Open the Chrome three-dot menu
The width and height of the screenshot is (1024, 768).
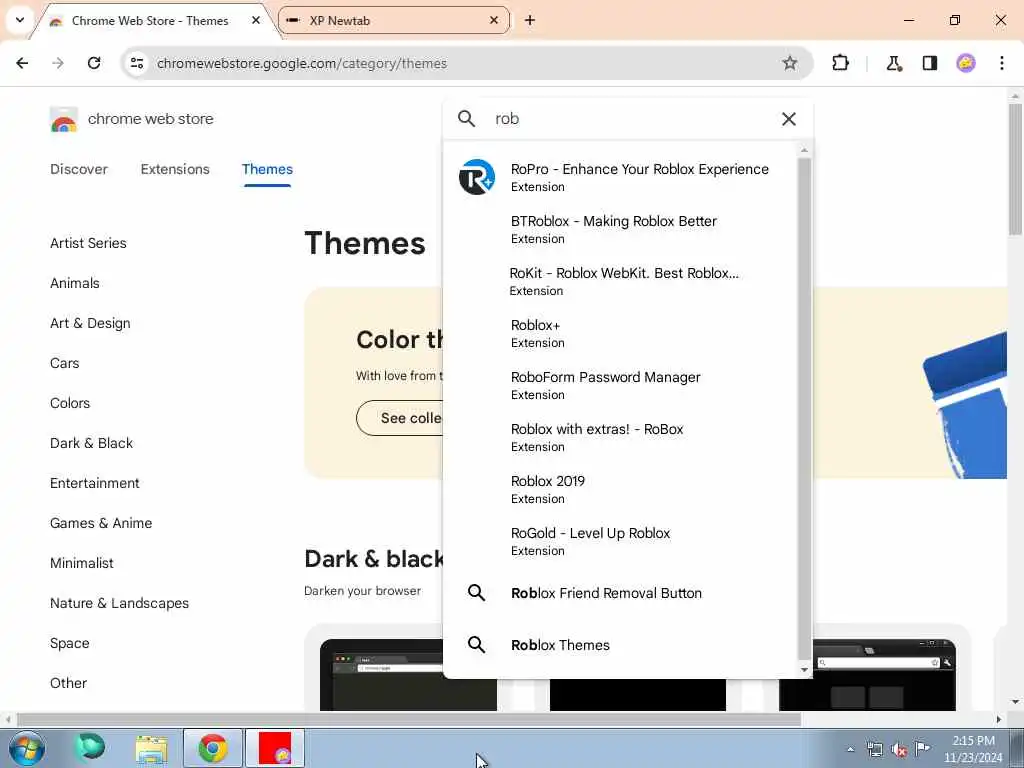(x=1002, y=63)
